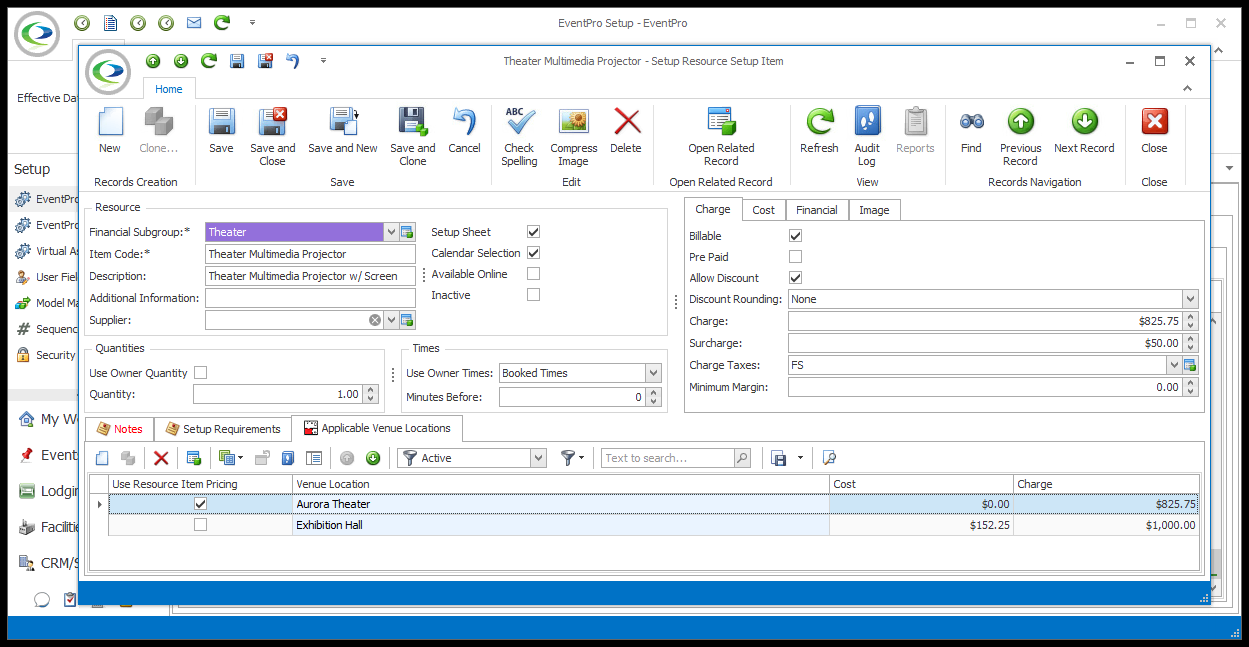Viewport: 1249px width, 647px height.
Task: Choose Save and Clone in the ribbon
Action: (x=413, y=136)
